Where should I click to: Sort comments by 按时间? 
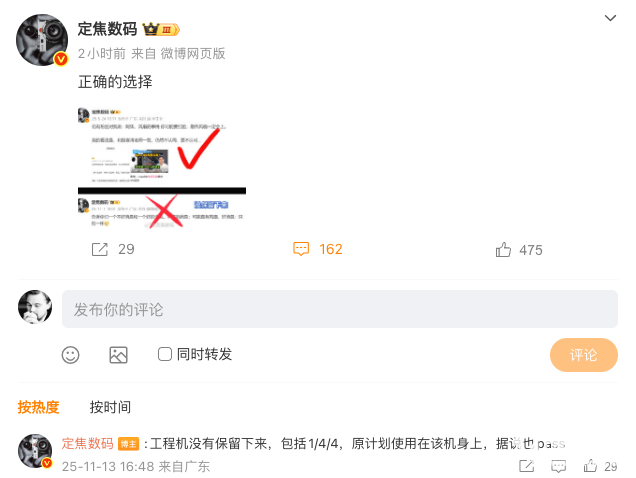(x=110, y=407)
